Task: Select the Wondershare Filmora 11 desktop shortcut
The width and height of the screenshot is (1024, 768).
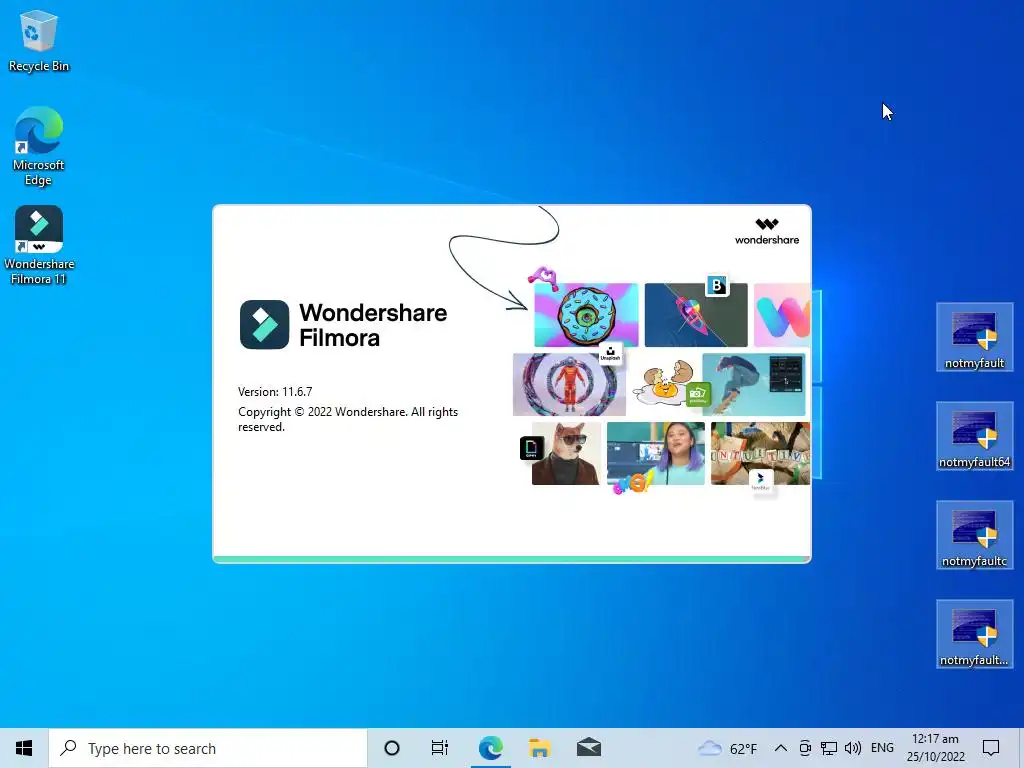Action: click(39, 245)
